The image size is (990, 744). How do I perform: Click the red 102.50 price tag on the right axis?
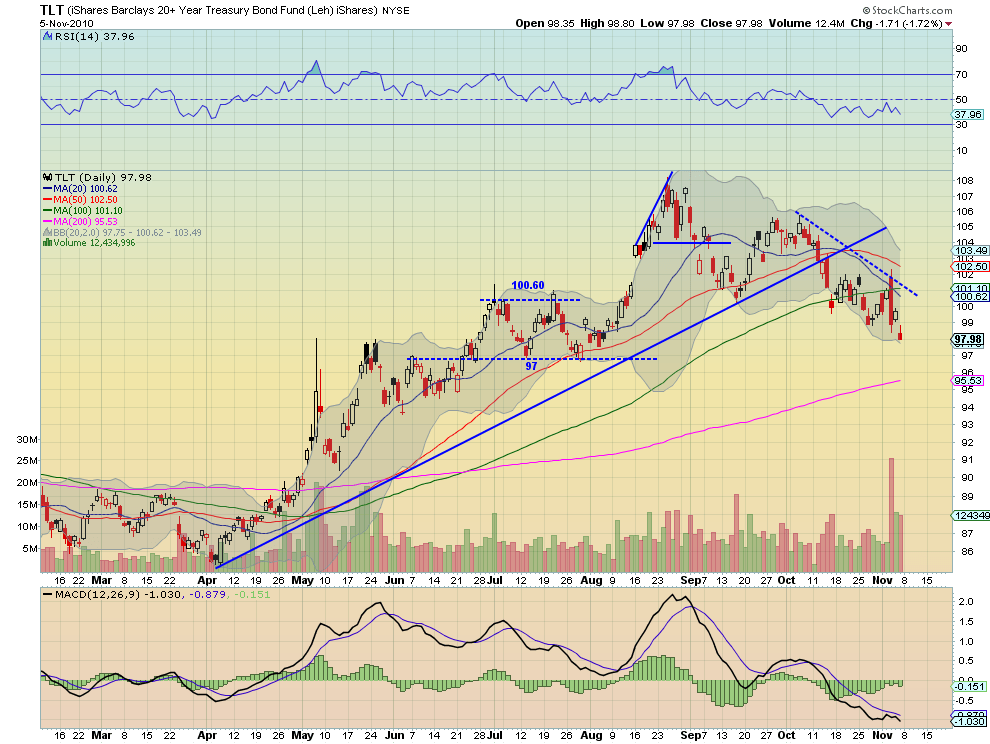(970, 267)
